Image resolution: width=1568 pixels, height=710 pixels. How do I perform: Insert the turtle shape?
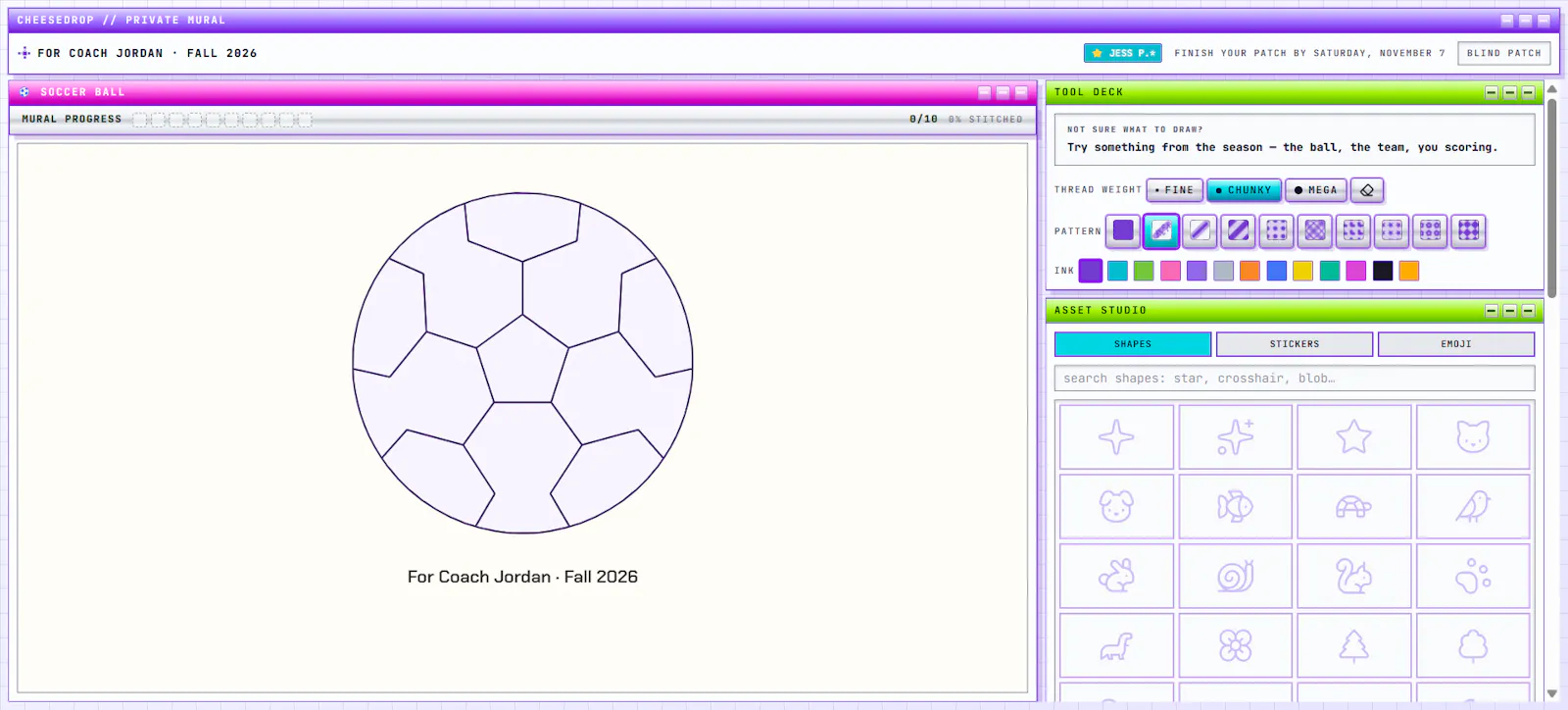[x=1354, y=507]
